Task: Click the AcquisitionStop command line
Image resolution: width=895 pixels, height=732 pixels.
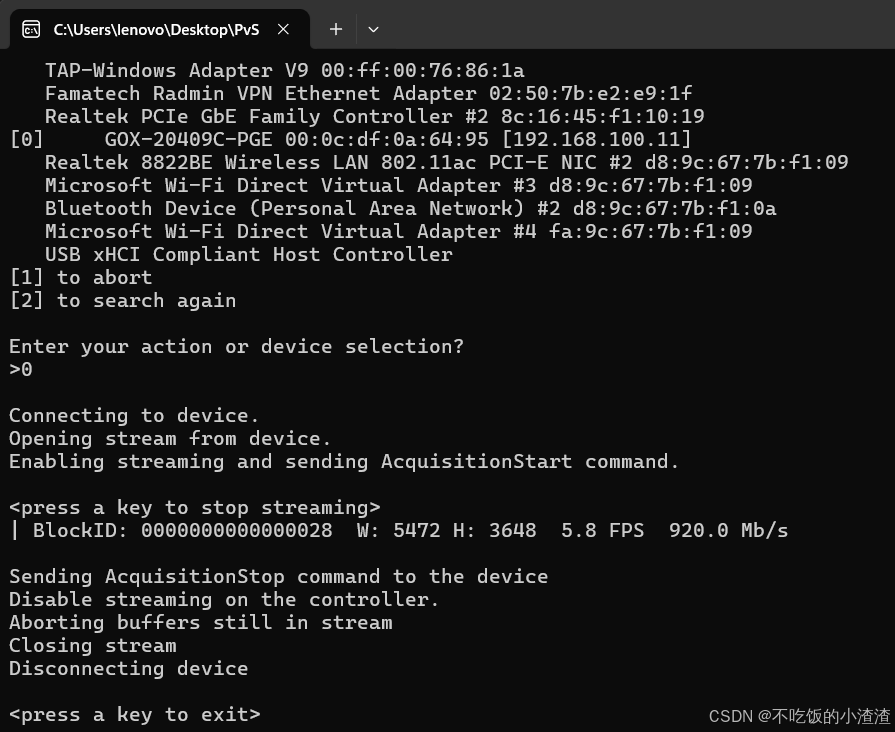Action: click(278, 576)
